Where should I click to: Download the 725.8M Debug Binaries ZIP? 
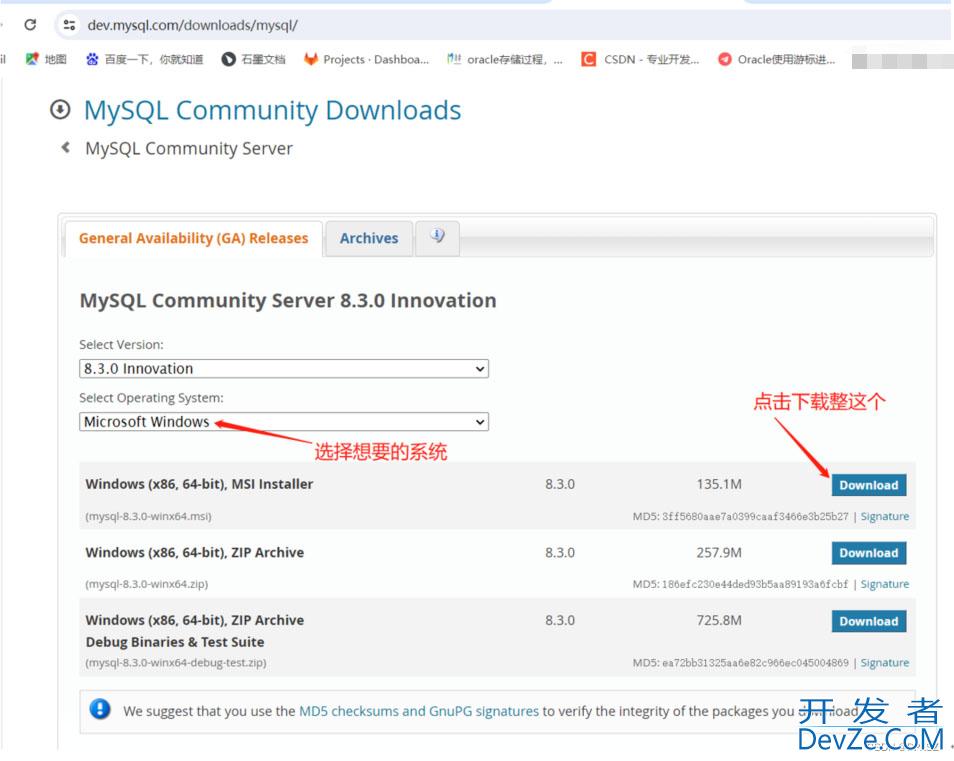tap(869, 621)
